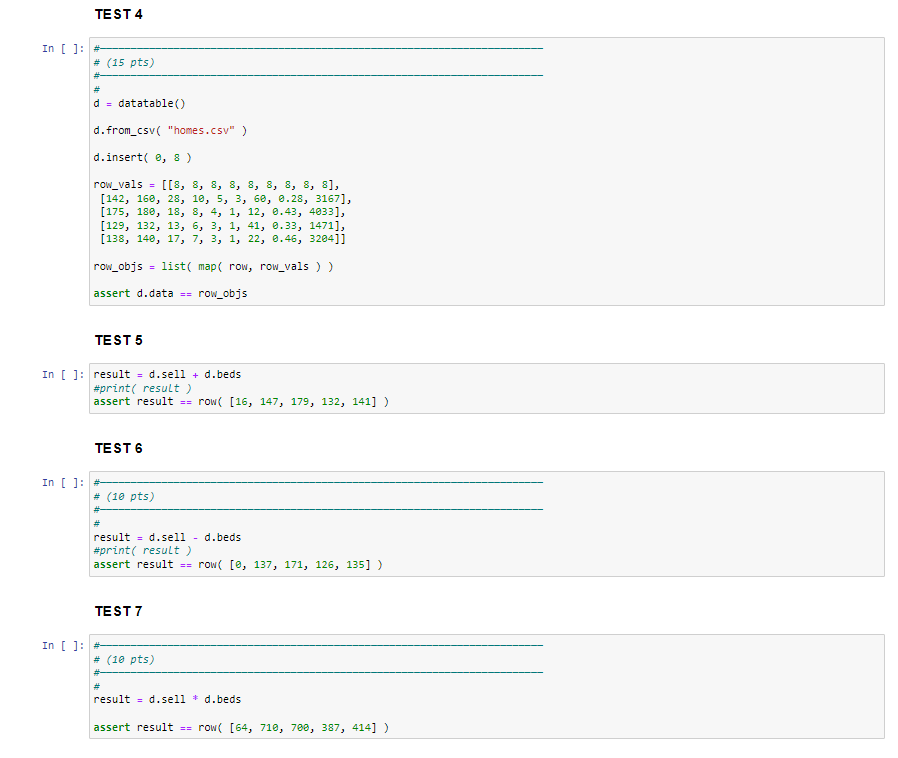
Task: Click the assert line in the TEST 7 cell
Action: [240, 727]
